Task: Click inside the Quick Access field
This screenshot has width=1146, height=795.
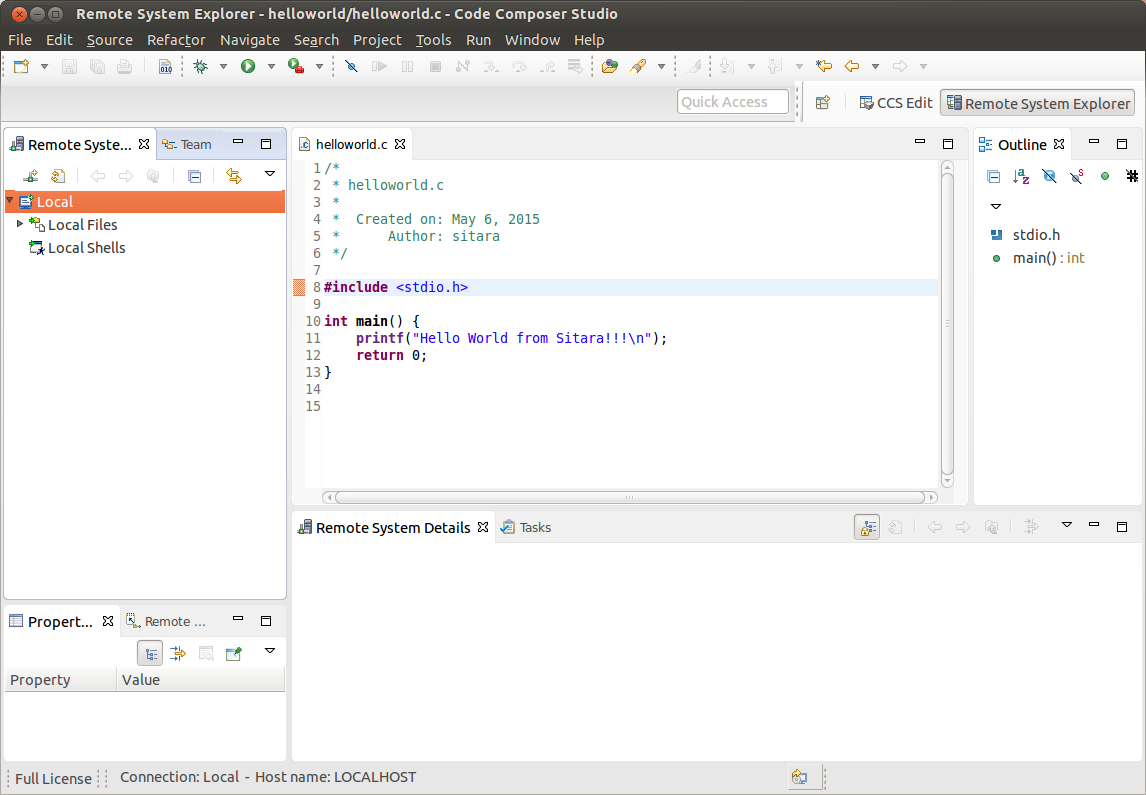Action: (733, 101)
